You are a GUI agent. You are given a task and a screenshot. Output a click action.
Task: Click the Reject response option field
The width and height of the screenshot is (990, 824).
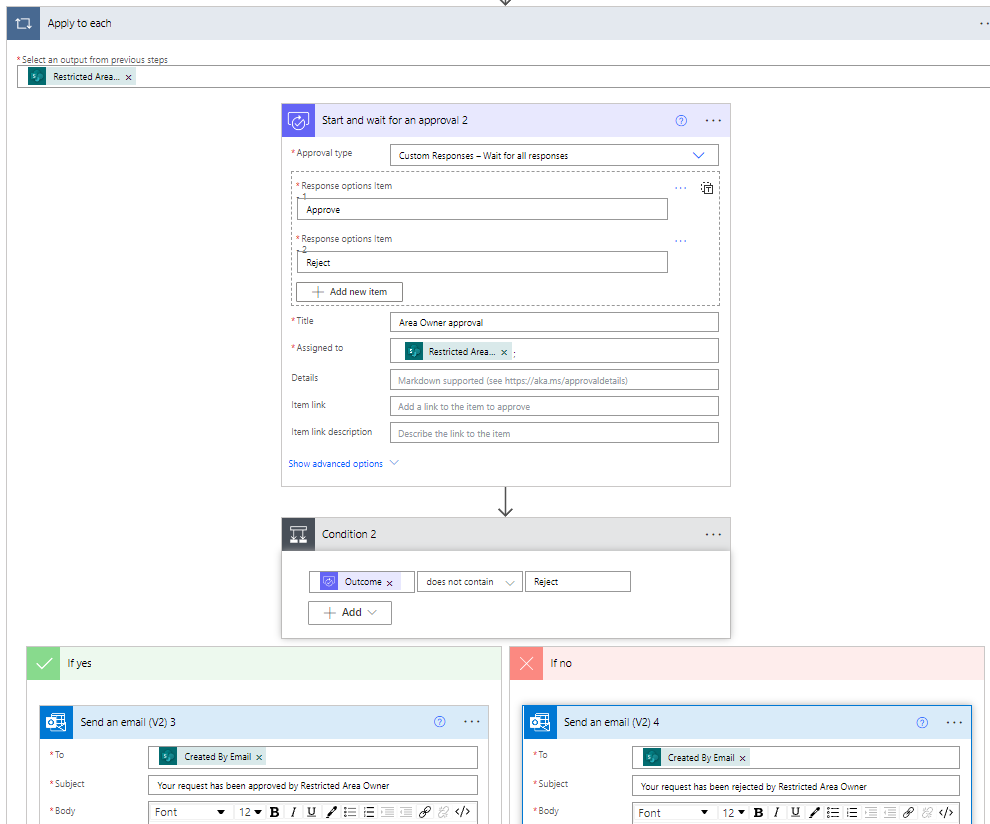click(x=482, y=263)
